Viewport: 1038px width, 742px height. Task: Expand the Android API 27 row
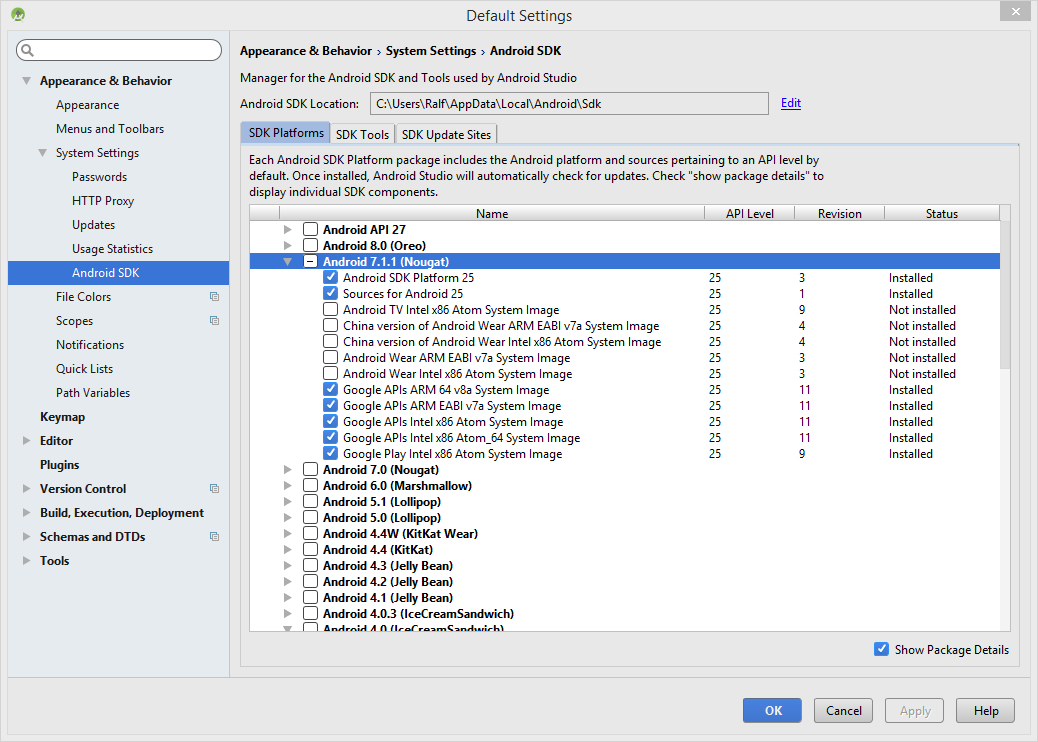[x=287, y=230]
